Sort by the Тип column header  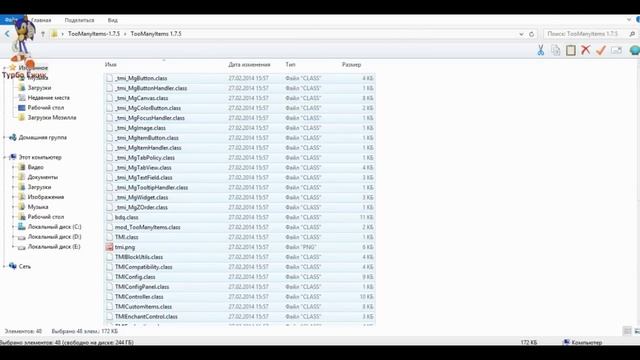coord(290,64)
